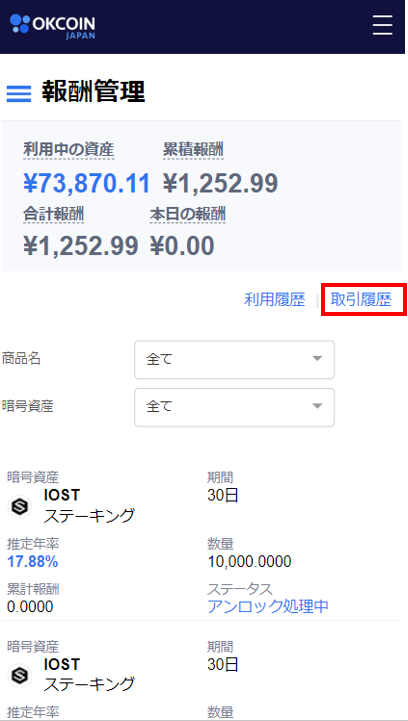This screenshot has height=721, width=408.
Task: Click the OKCoin Japan logo
Action: pyautogui.click(x=52, y=27)
